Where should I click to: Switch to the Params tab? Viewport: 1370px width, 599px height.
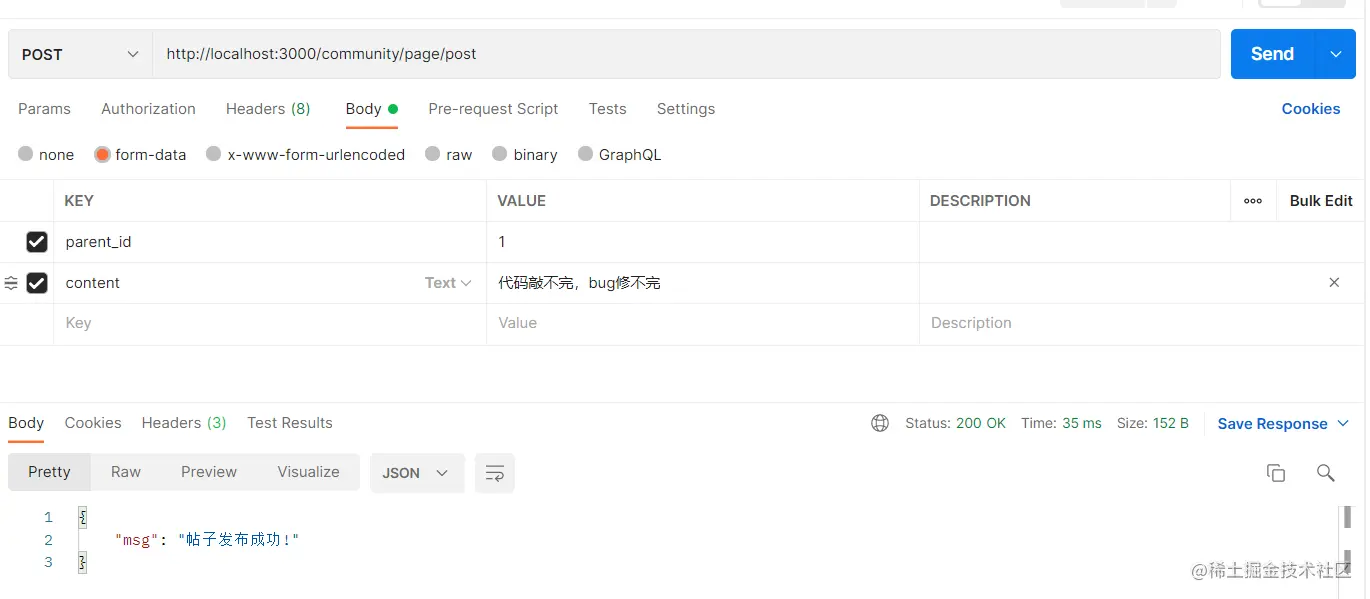click(44, 109)
